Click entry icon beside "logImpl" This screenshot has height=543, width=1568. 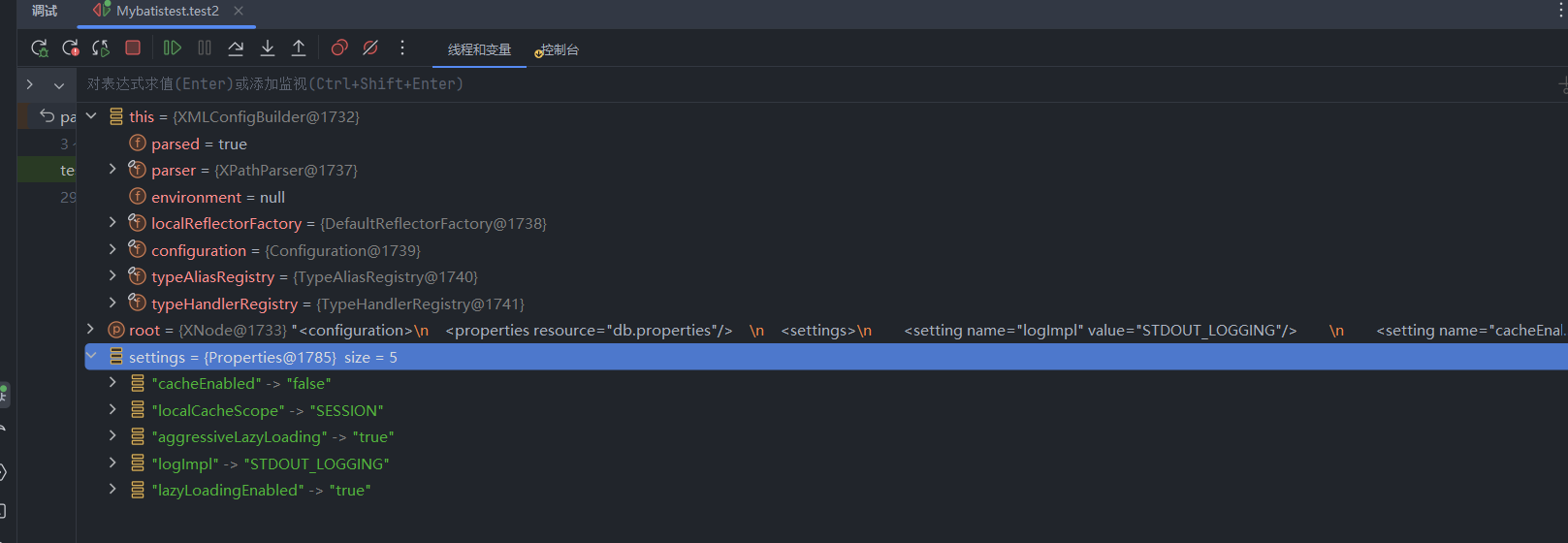click(138, 463)
